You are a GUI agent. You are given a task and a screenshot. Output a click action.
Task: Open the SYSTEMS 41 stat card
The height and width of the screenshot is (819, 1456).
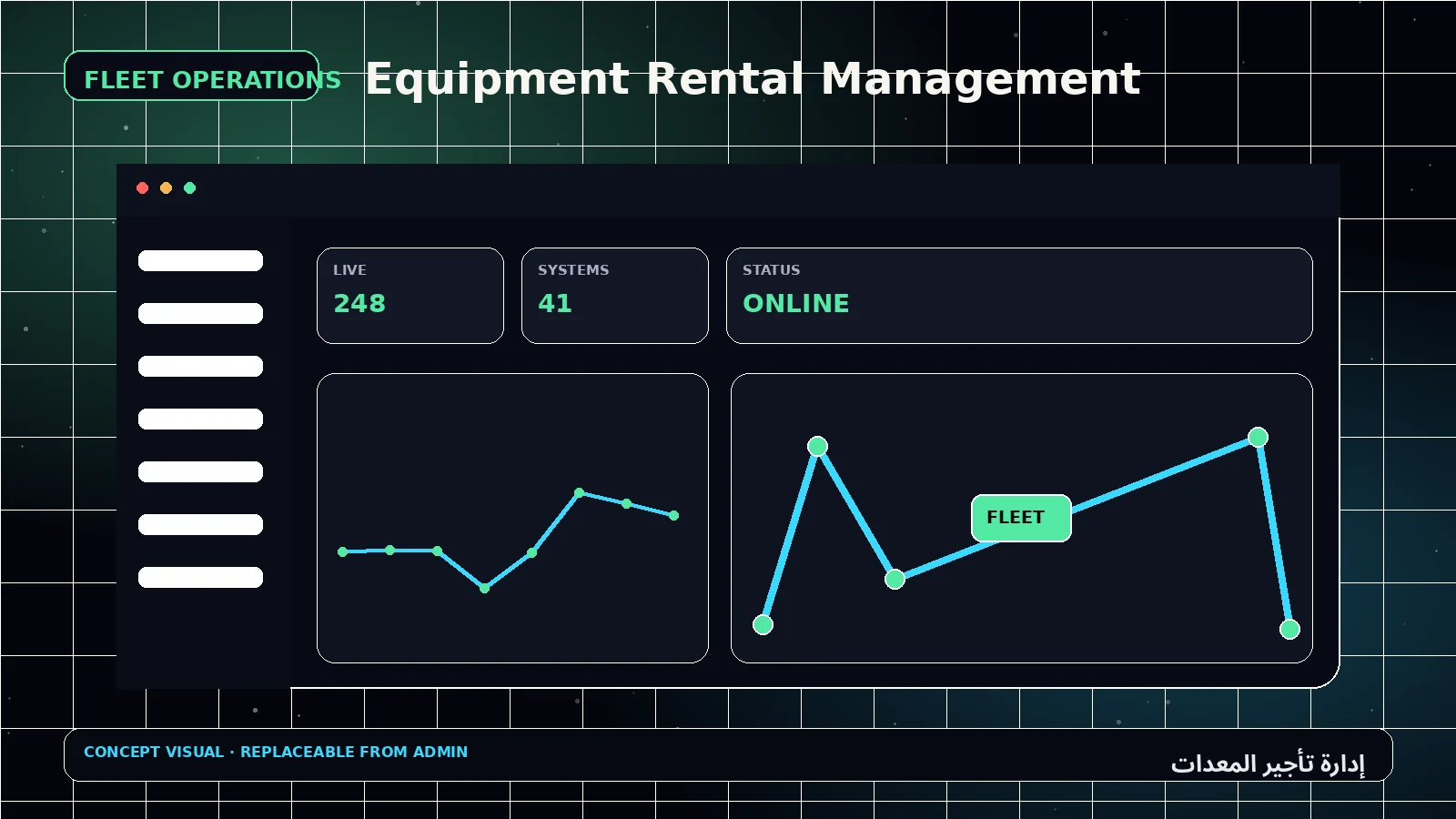(615, 296)
